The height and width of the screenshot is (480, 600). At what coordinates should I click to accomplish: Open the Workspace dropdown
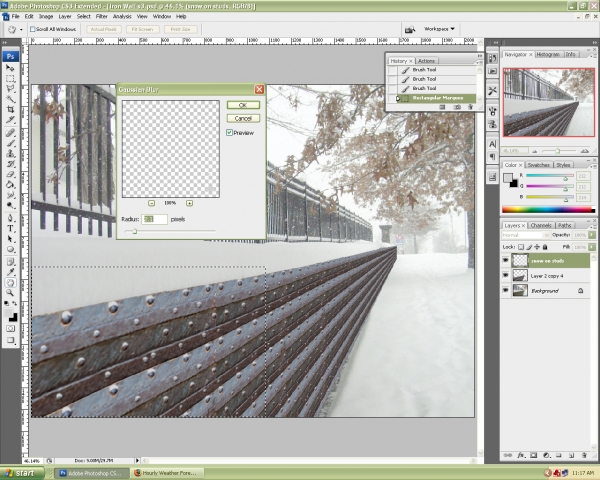click(439, 29)
